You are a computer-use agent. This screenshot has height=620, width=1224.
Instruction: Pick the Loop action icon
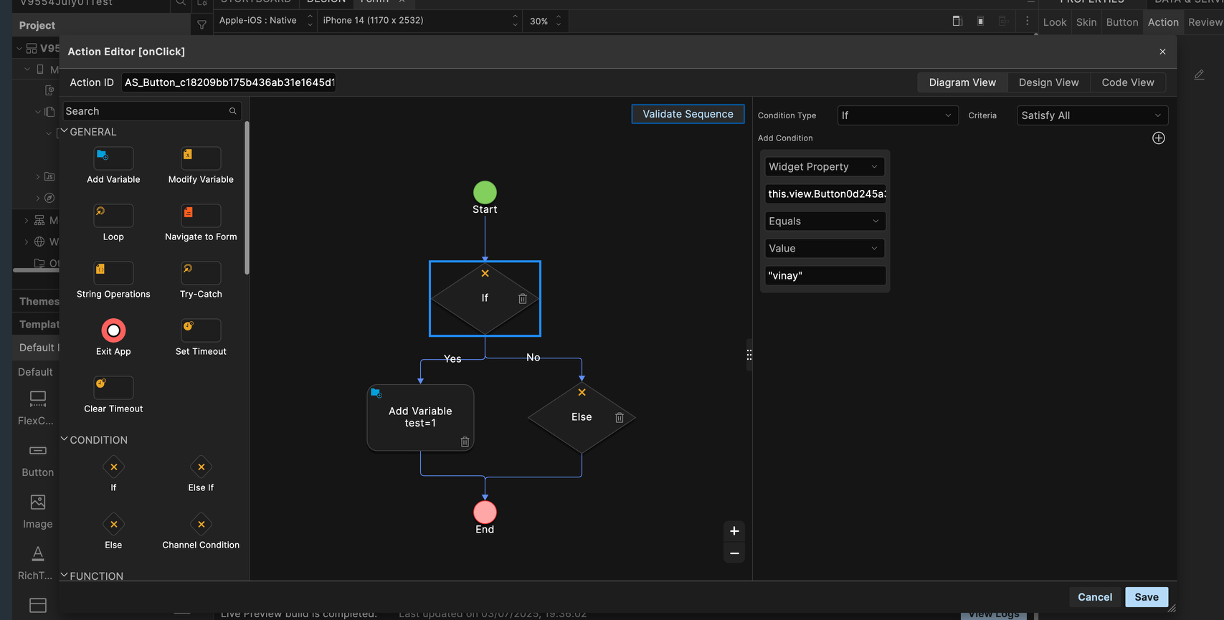tap(113, 216)
